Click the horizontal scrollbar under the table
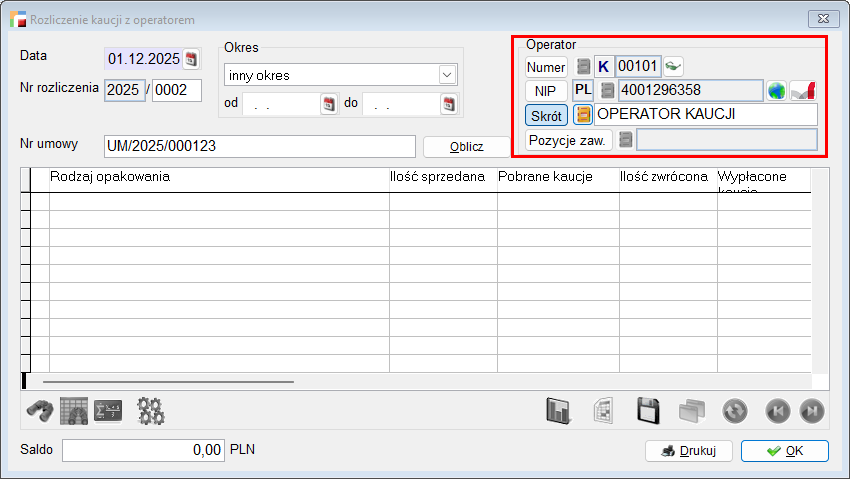This screenshot has width=850, height=479. (168, 381)
